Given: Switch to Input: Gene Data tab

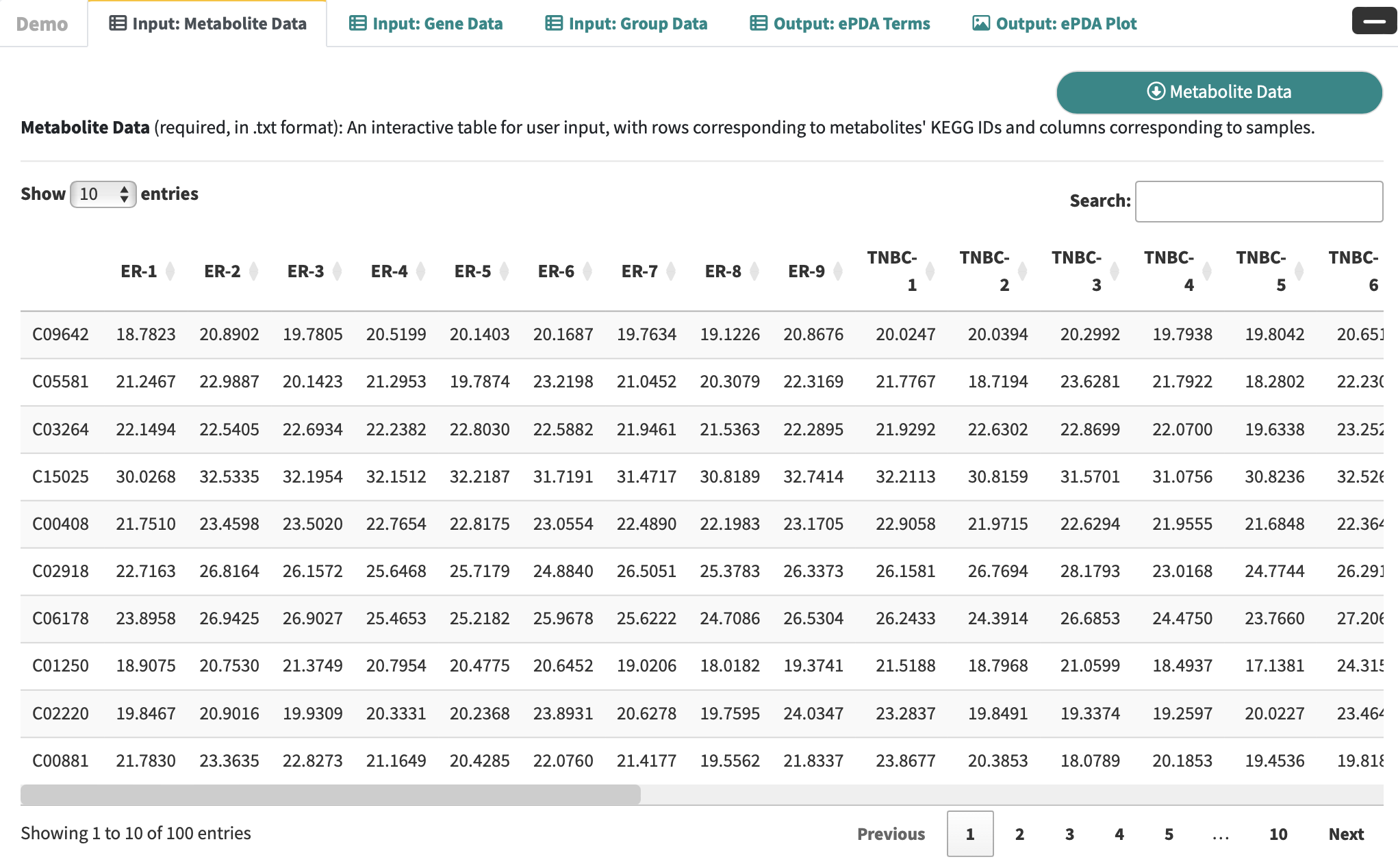Looking at the screenshot, I should [426, 24].
